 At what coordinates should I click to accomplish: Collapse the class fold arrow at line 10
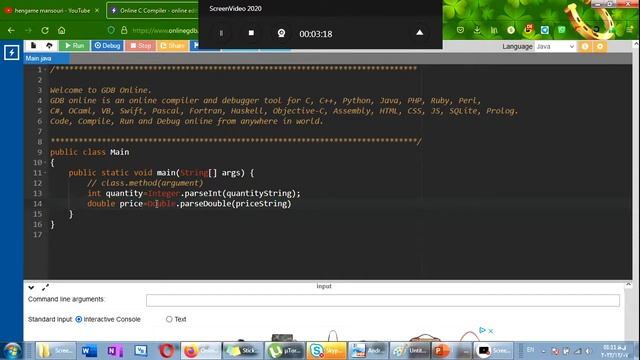[45, 162]
